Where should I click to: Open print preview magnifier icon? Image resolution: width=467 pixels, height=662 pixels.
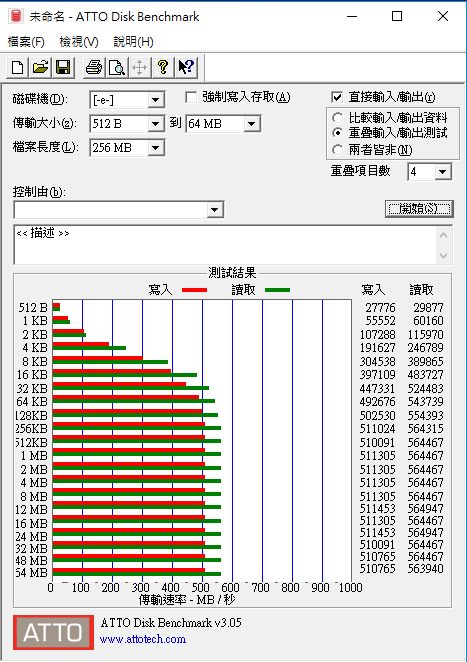[x=117, y=68]
